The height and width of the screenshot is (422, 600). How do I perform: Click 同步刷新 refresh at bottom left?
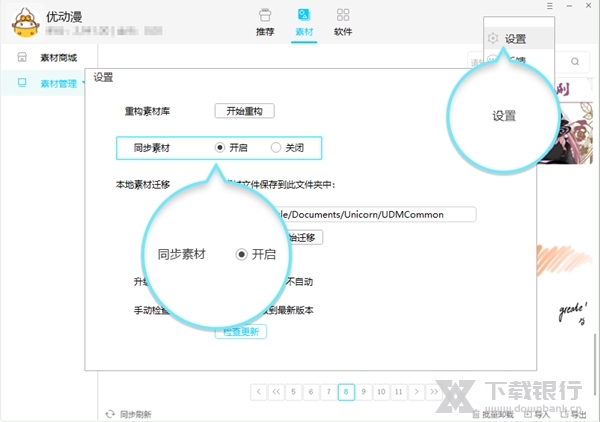129,414
